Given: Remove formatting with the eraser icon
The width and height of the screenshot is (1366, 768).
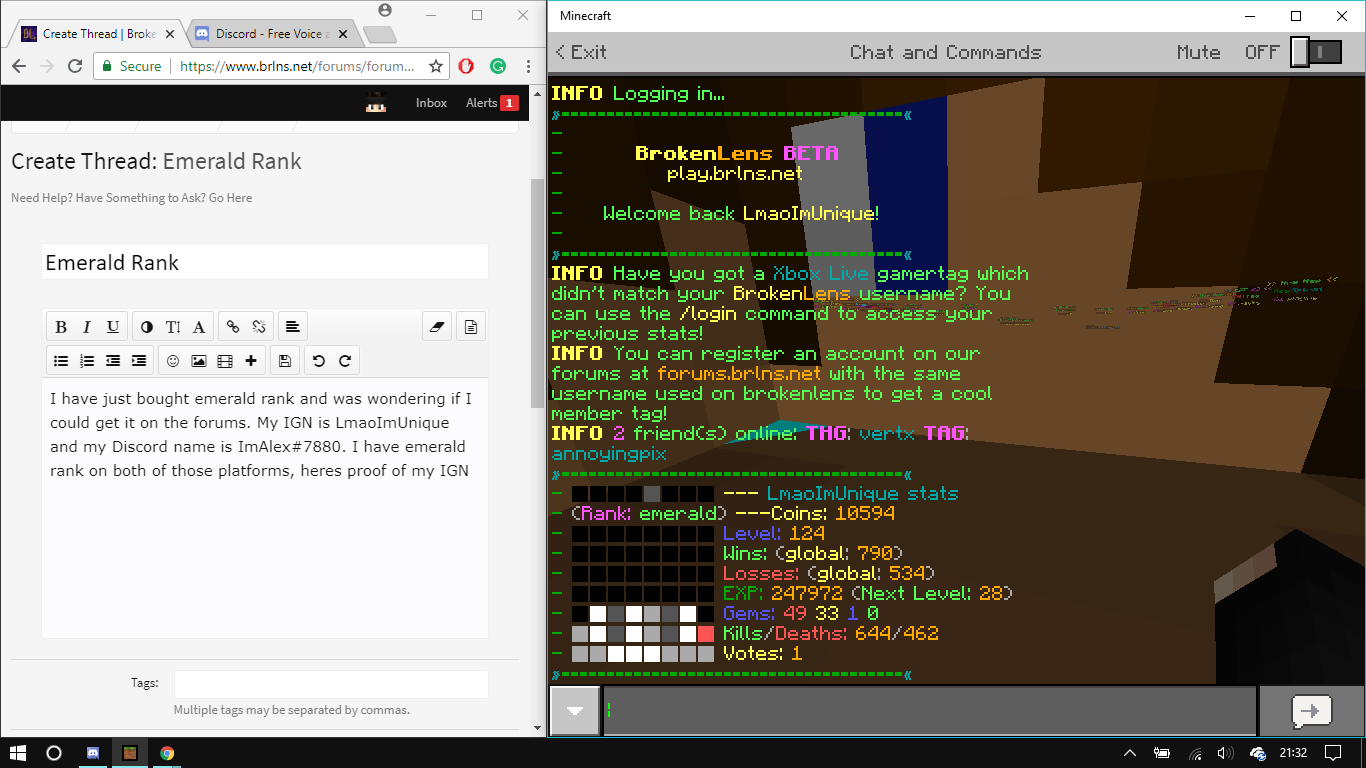Looking at the screenshot, I should [437, 326].
